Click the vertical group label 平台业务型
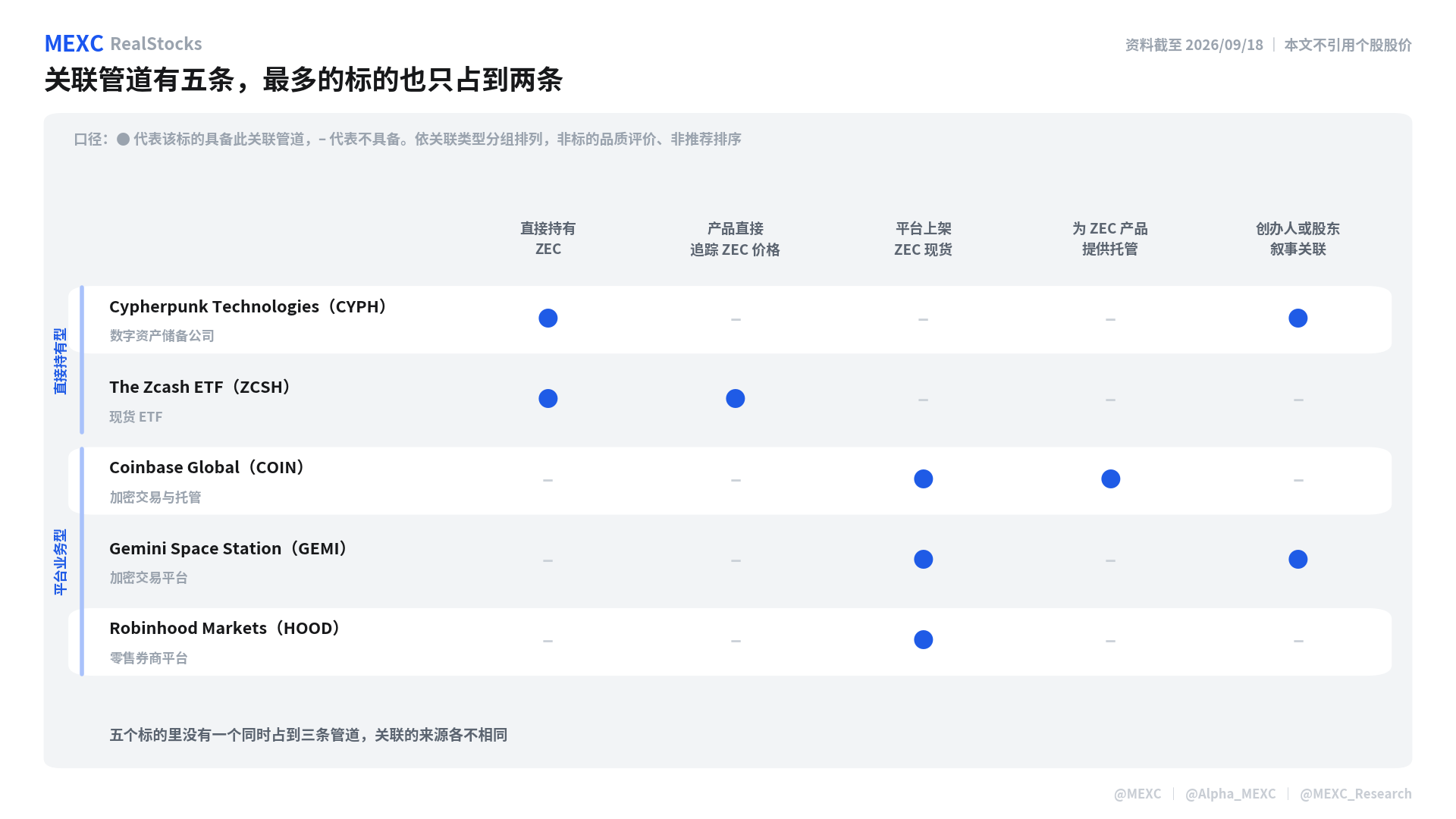This screenshot has height=819, width=1456. 60,562
